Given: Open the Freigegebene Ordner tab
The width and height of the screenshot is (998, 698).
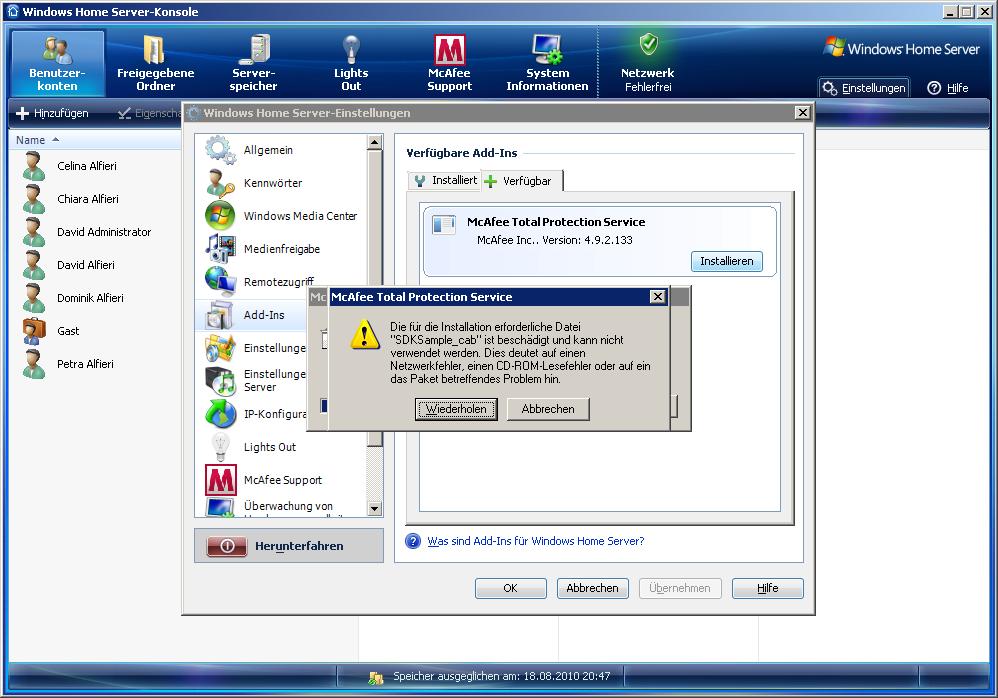Looking at the screenshot, I should point(155,64).
